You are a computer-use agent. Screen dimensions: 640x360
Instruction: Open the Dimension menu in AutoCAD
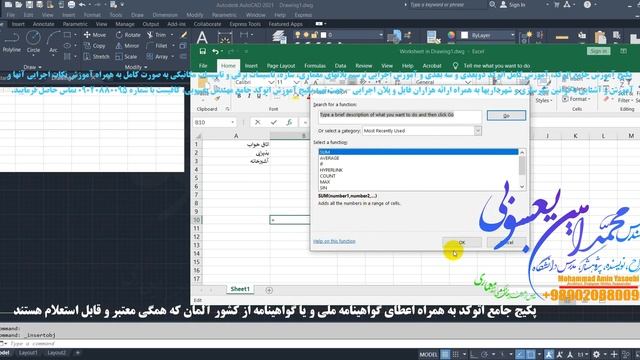(x=164, y=15)
